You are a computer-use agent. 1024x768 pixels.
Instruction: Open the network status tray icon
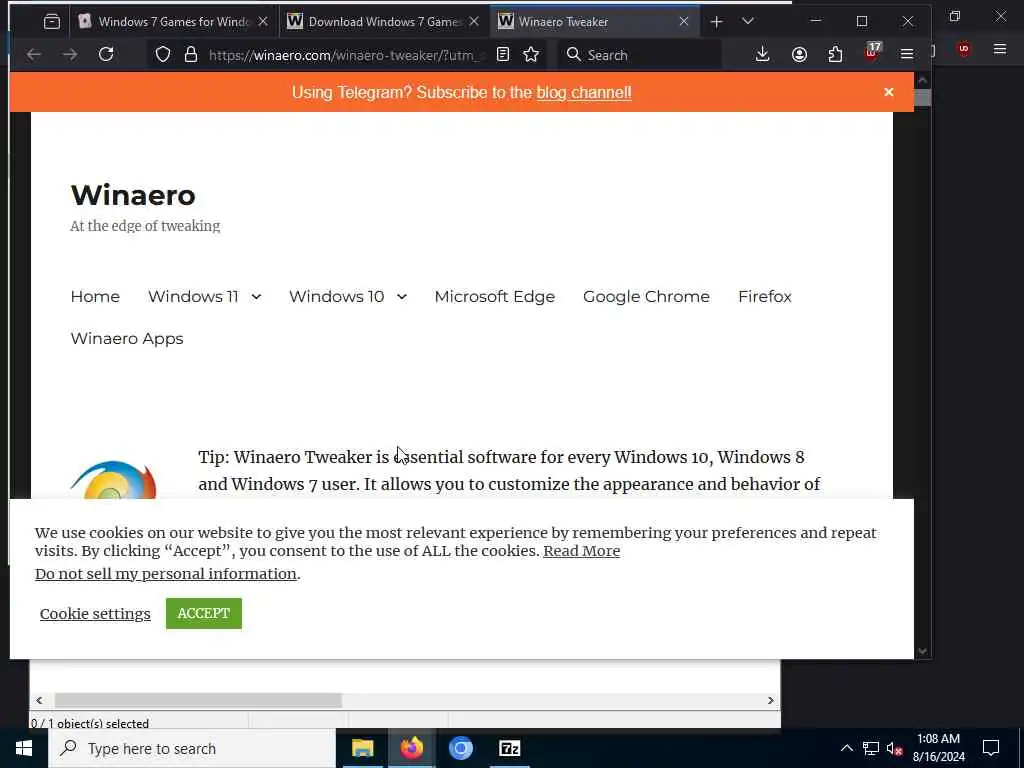(871, 748)
